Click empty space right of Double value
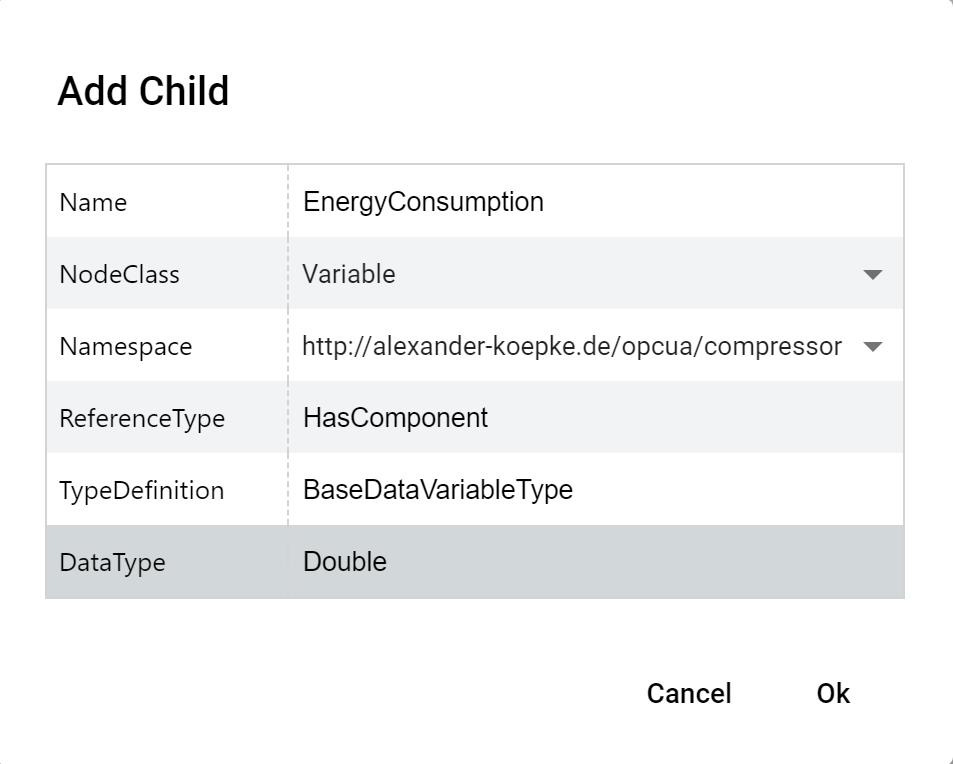The image size is (953, 764). point(644,562)
